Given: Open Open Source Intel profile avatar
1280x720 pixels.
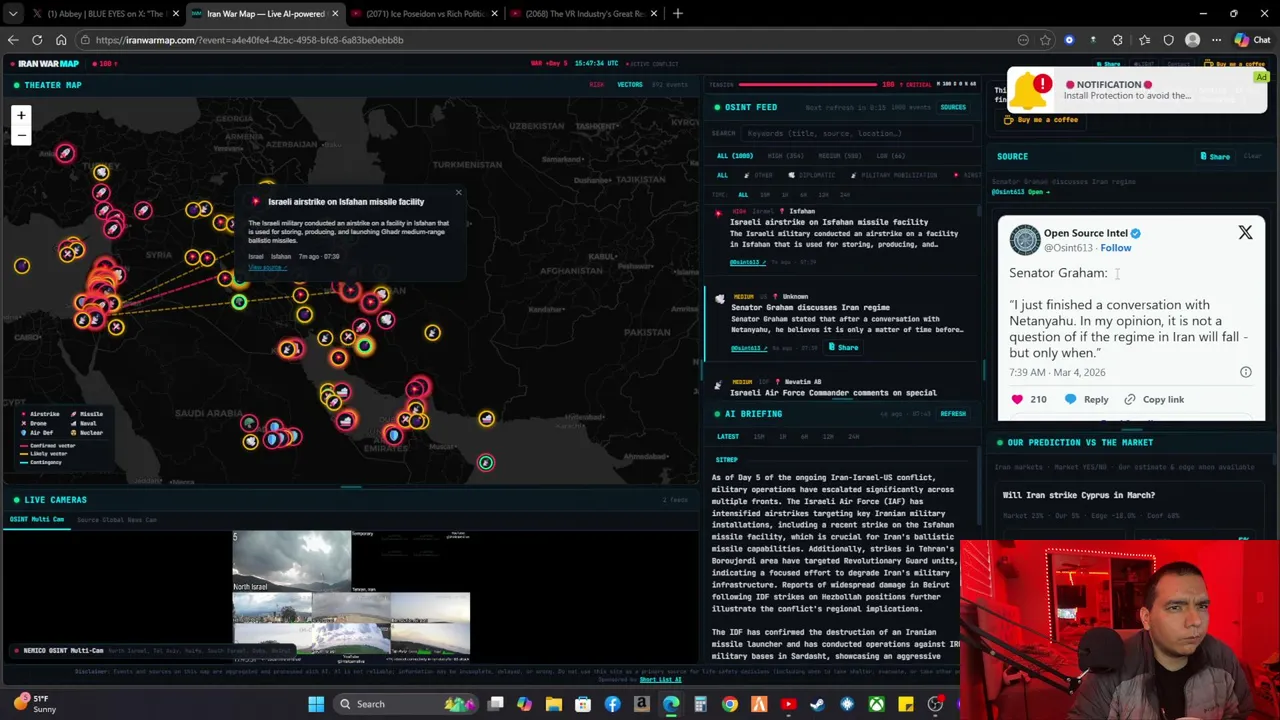Looking at the screenshot, I should (1024, 240).
